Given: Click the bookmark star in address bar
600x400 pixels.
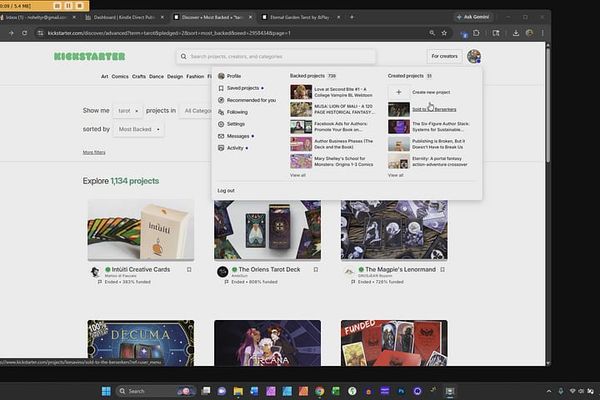Looking at the screenshot, I should pos(444,33).
